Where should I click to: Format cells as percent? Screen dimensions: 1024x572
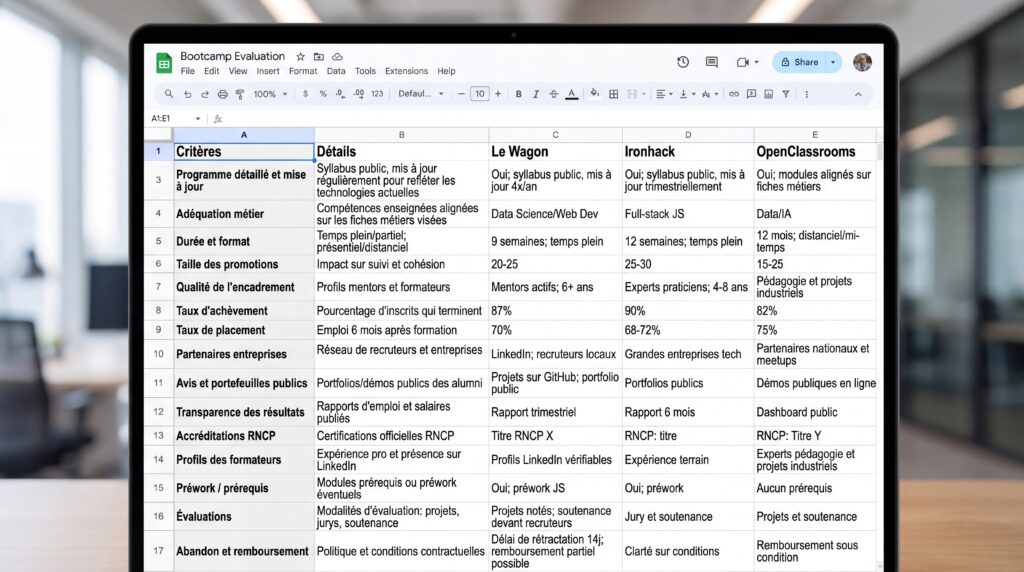click(323, 94)
